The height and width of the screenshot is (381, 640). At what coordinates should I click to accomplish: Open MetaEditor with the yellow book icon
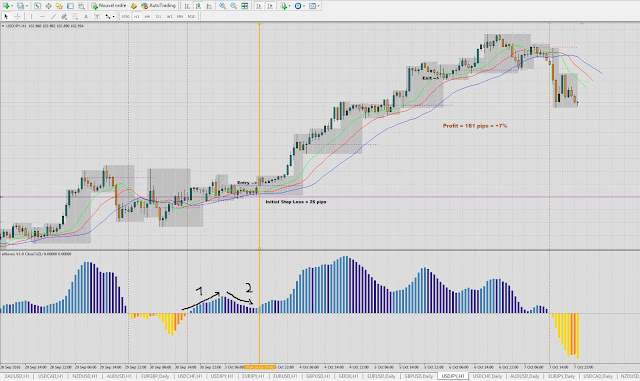(133, 6)
